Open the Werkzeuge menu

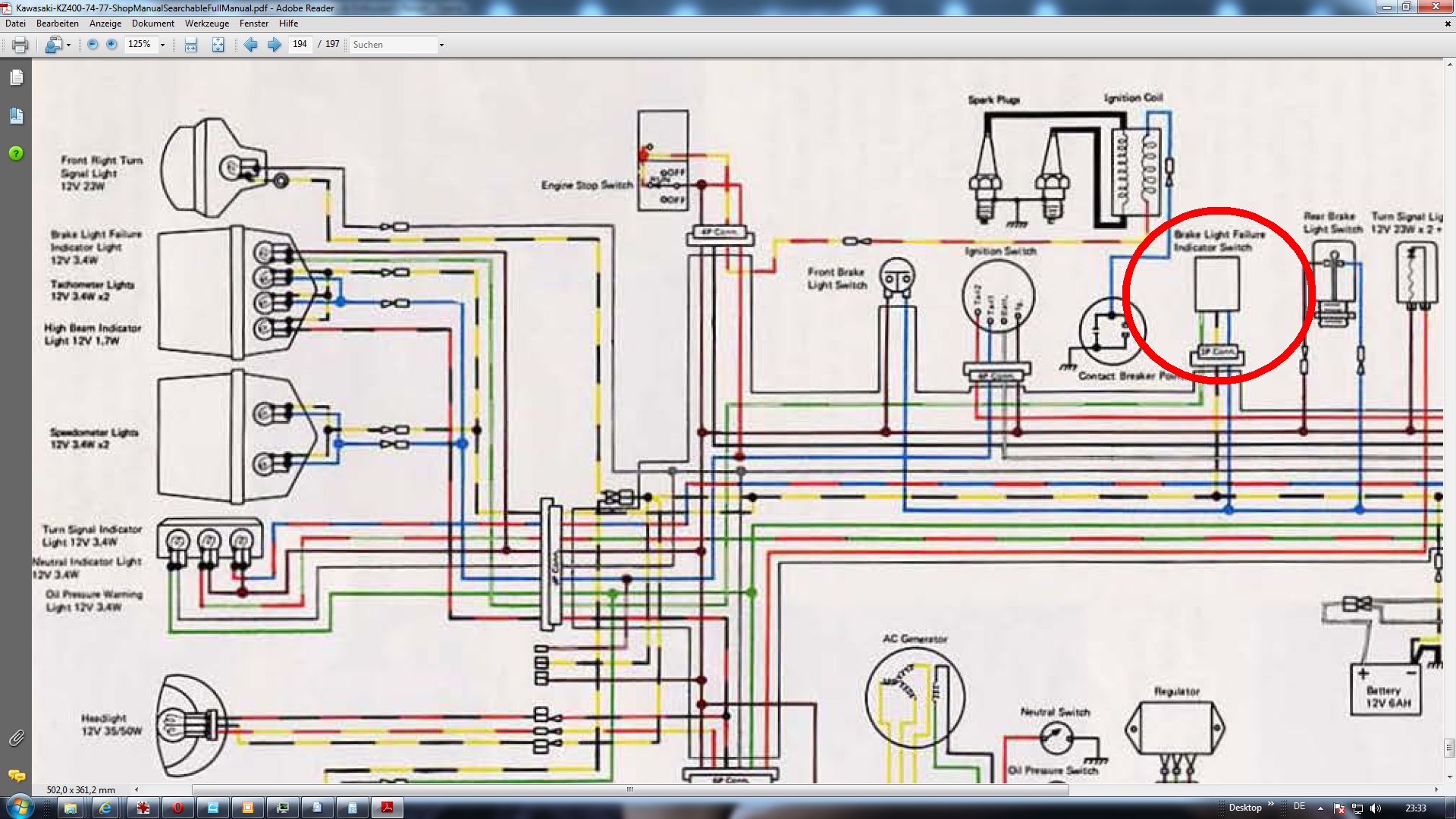pyautogui.click(x=206, y=24)
